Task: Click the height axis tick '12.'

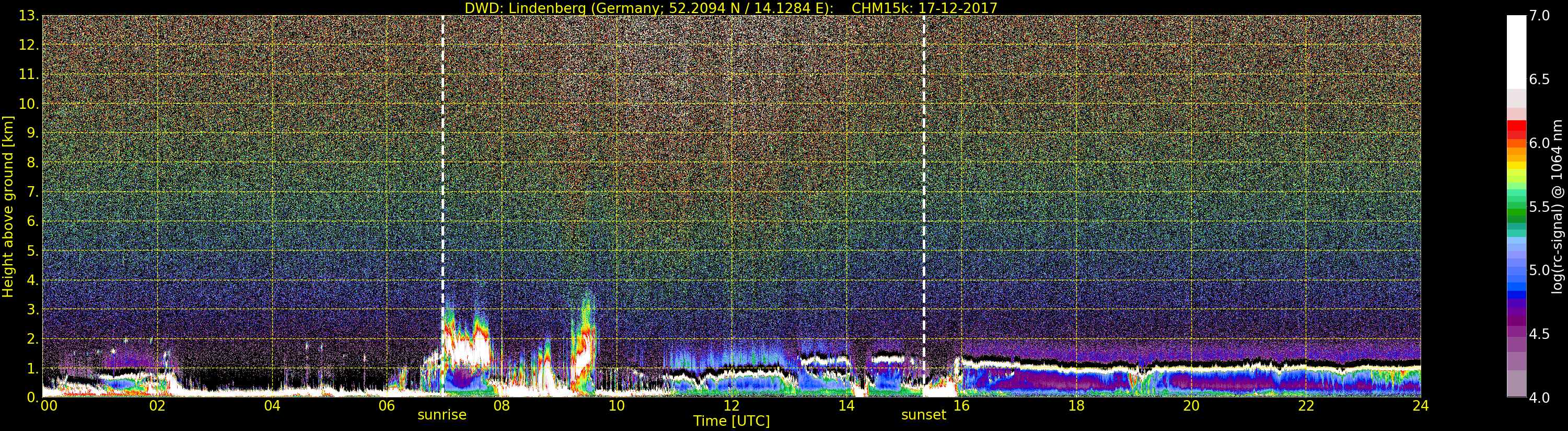Action: (29, 45)
